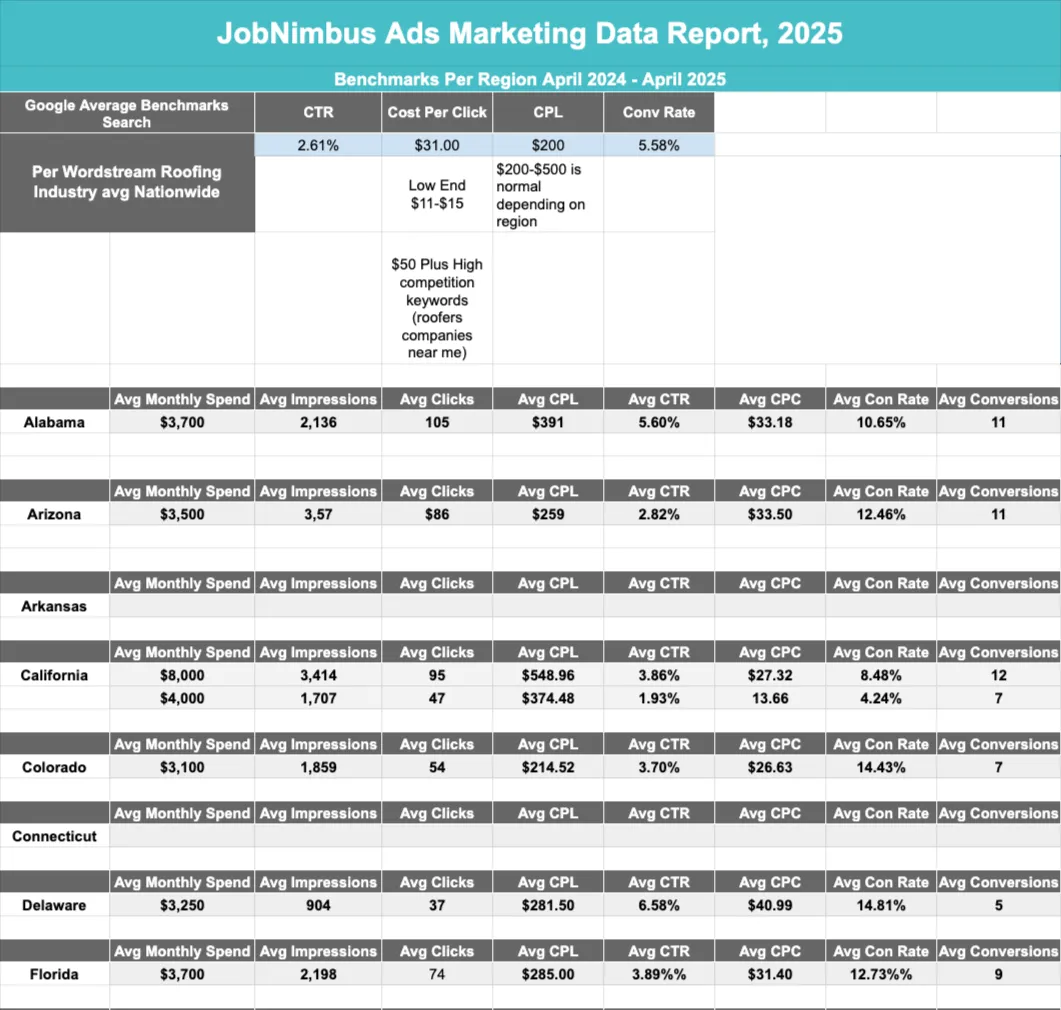
Task: Click California's Avg CPL $374.48
Action: (x=548, y=698)
